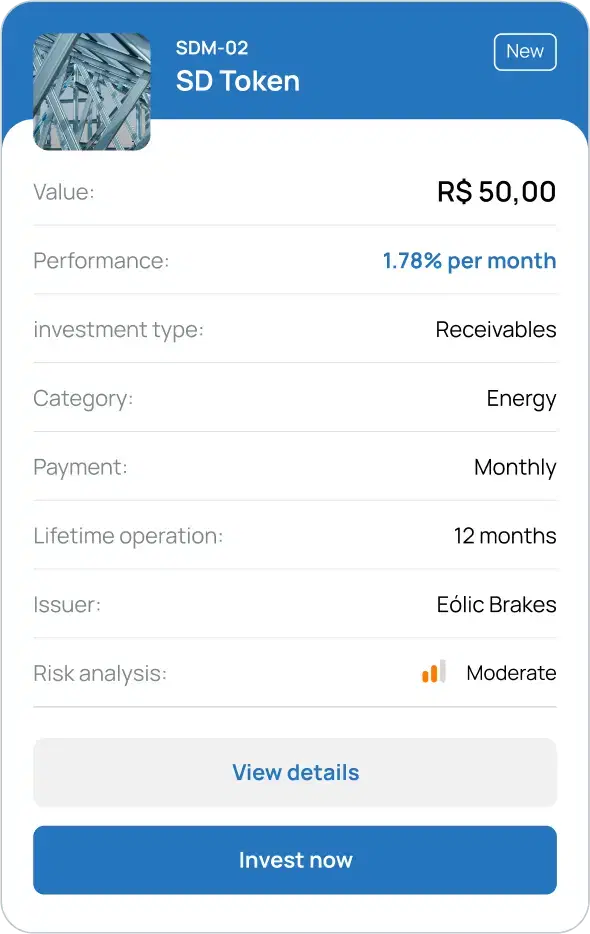590x934 pixels.
Task: Click the 12 months lifetime value
Action: tap(505, 536)
